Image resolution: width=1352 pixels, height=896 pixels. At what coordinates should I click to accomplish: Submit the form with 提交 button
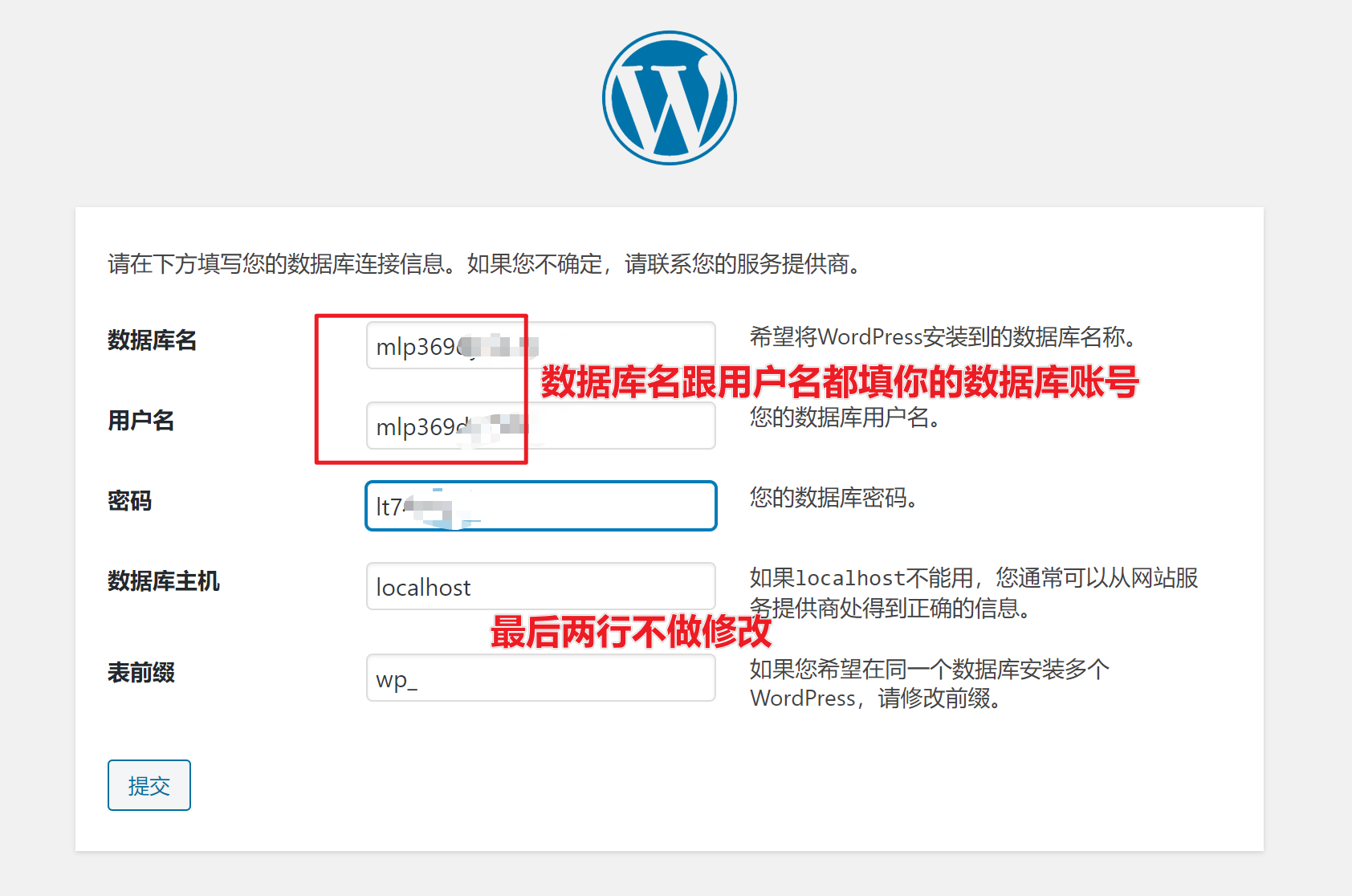pos(149,785)
